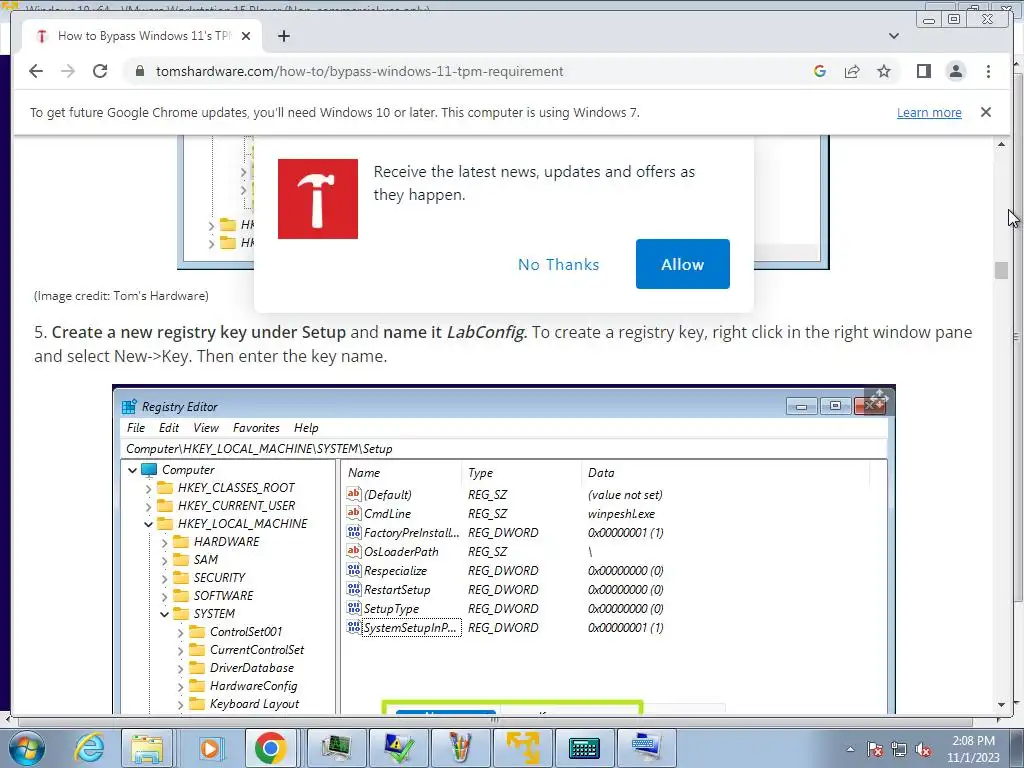
Task: Click the page scrollbar up arrow
Action: pyautogui.click(x=1001, y=144)
